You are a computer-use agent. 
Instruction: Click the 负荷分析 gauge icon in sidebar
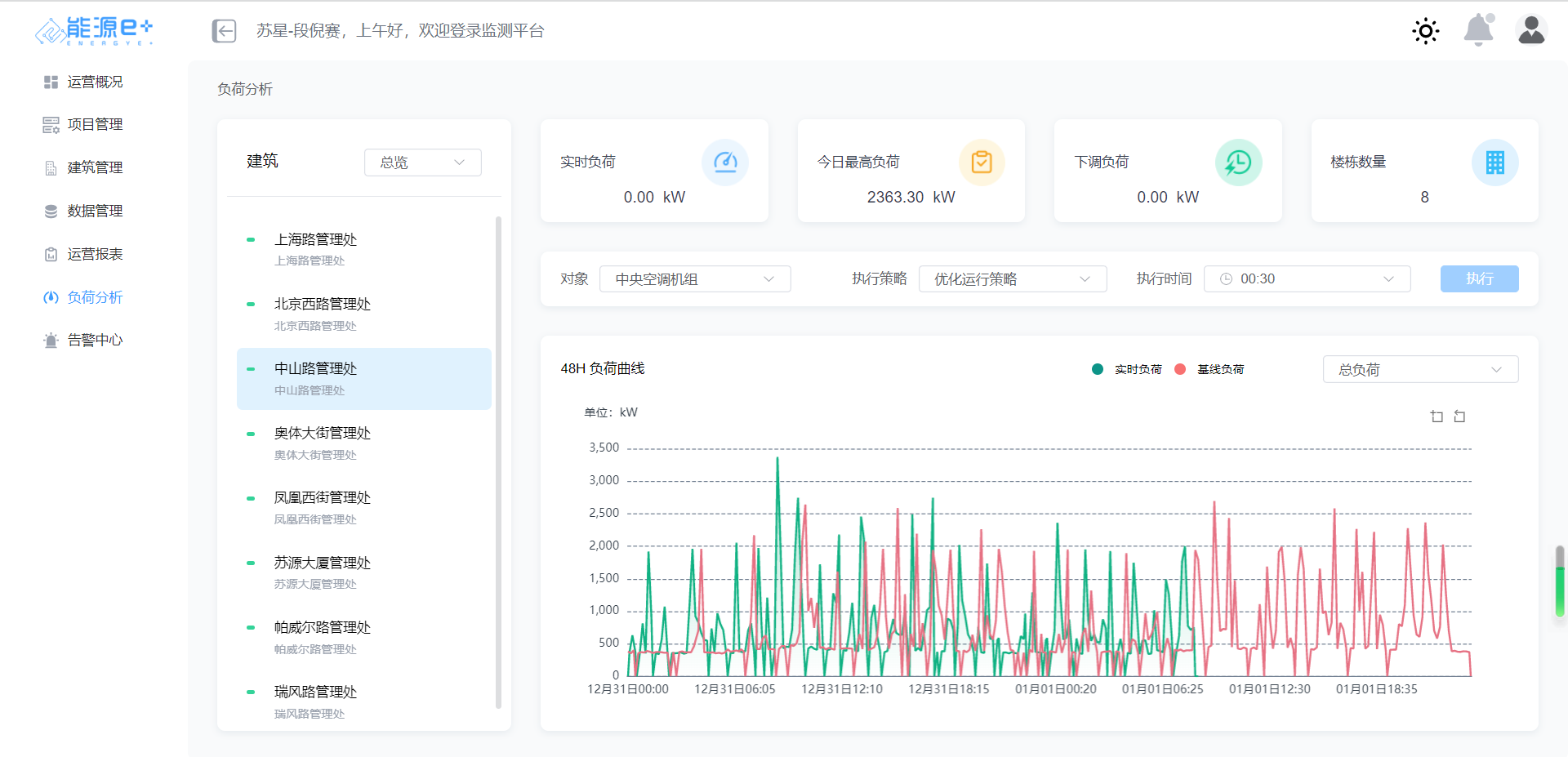[x=51, y=297]
